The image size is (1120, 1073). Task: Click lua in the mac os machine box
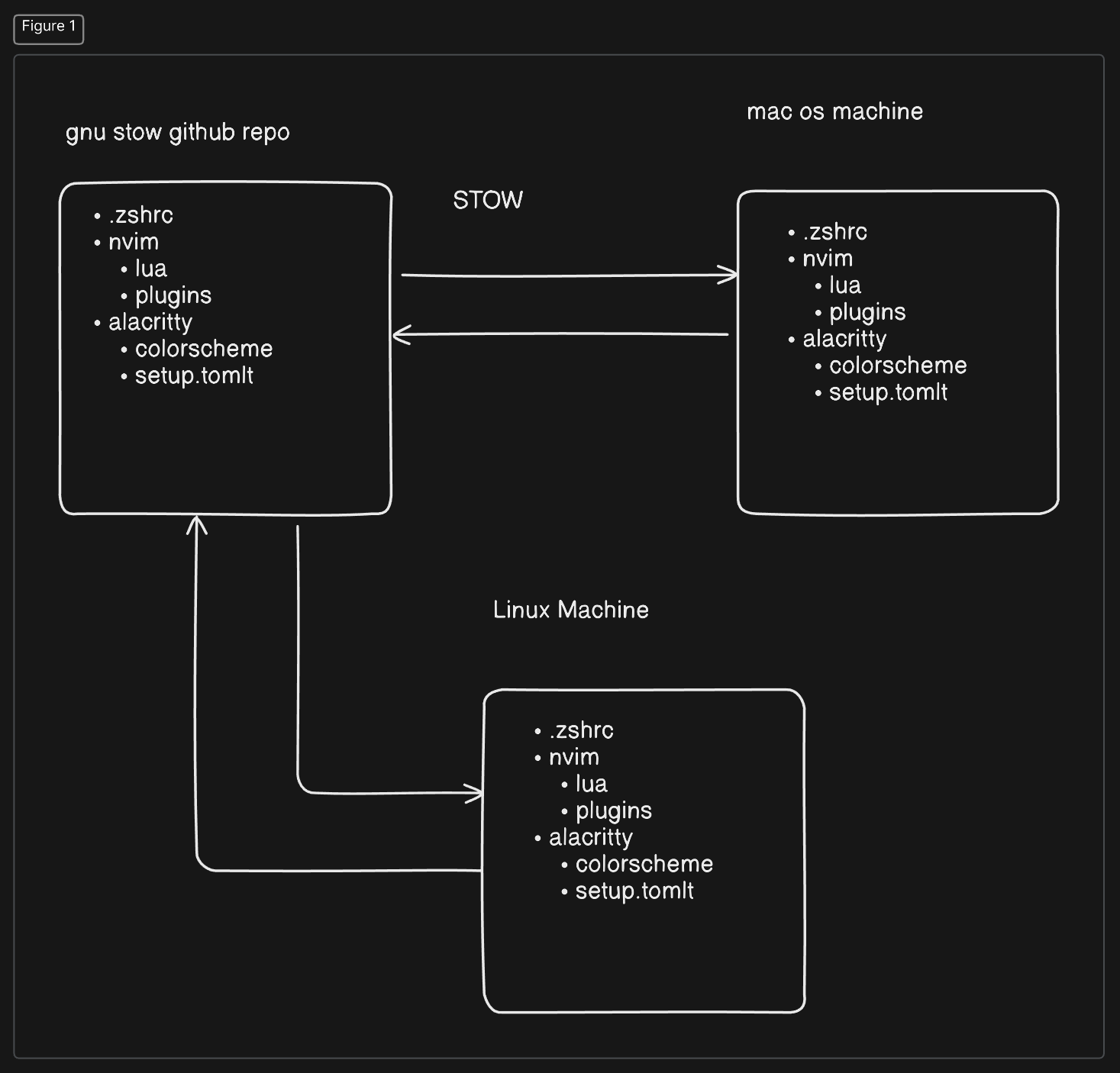coord(845,285)
